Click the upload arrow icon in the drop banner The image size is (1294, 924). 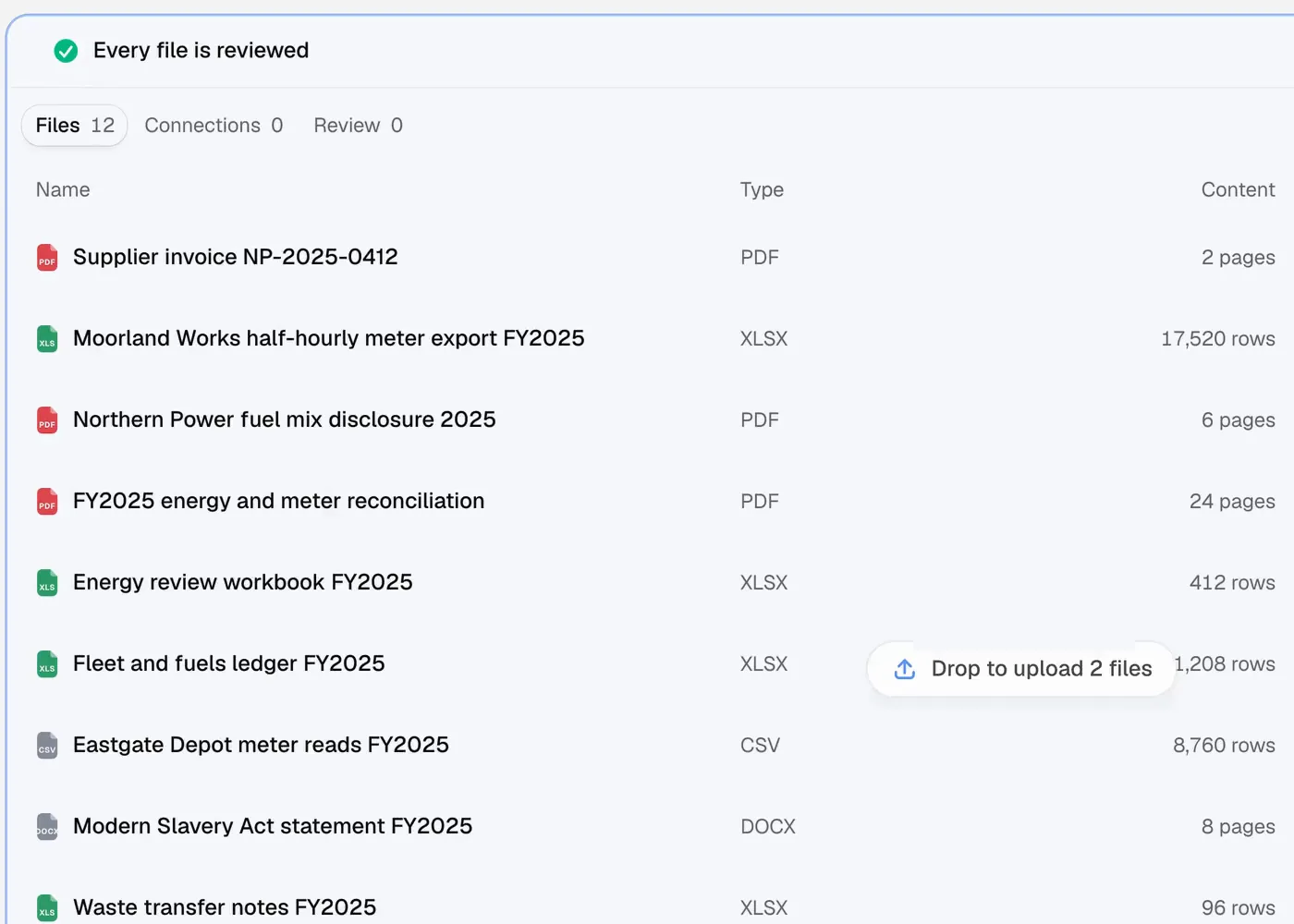click(x=905, y=669)
